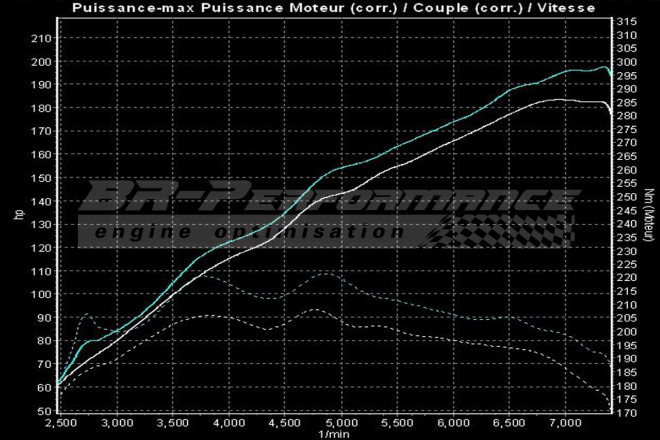
Task: Click the 200 value on the hp axis
Action: click(x=42, y=62)
